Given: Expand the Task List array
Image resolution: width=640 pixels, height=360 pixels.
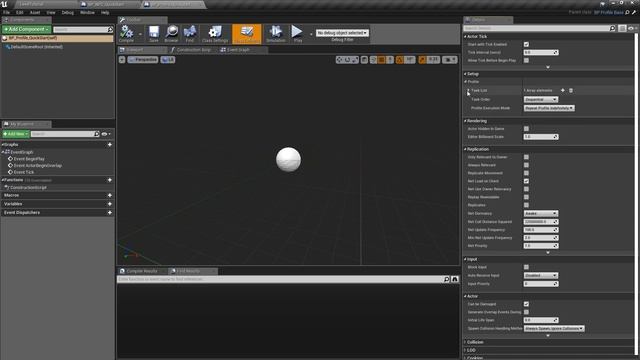Looking at the screenshot, I should click(468, 90).
